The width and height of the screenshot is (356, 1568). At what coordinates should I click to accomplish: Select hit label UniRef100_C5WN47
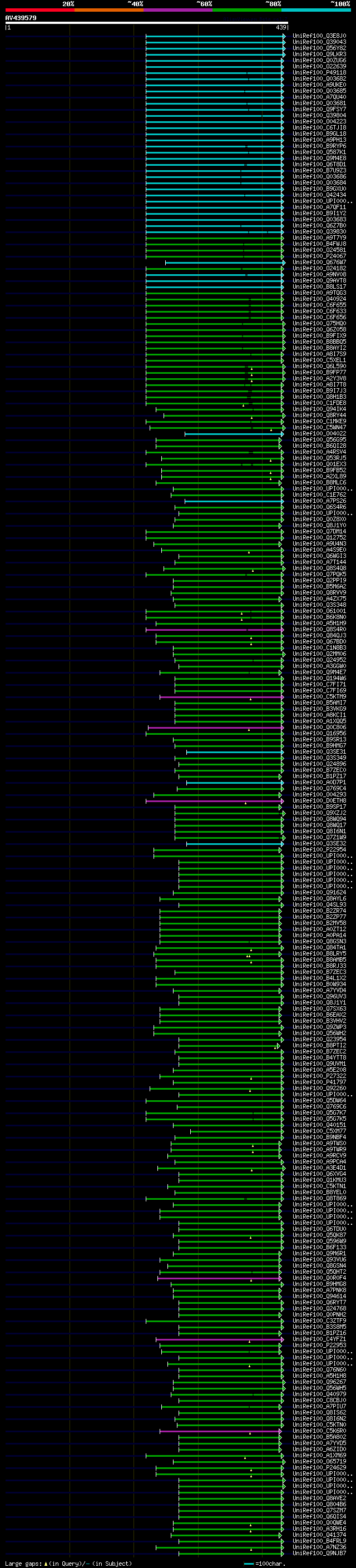[319, 427]
